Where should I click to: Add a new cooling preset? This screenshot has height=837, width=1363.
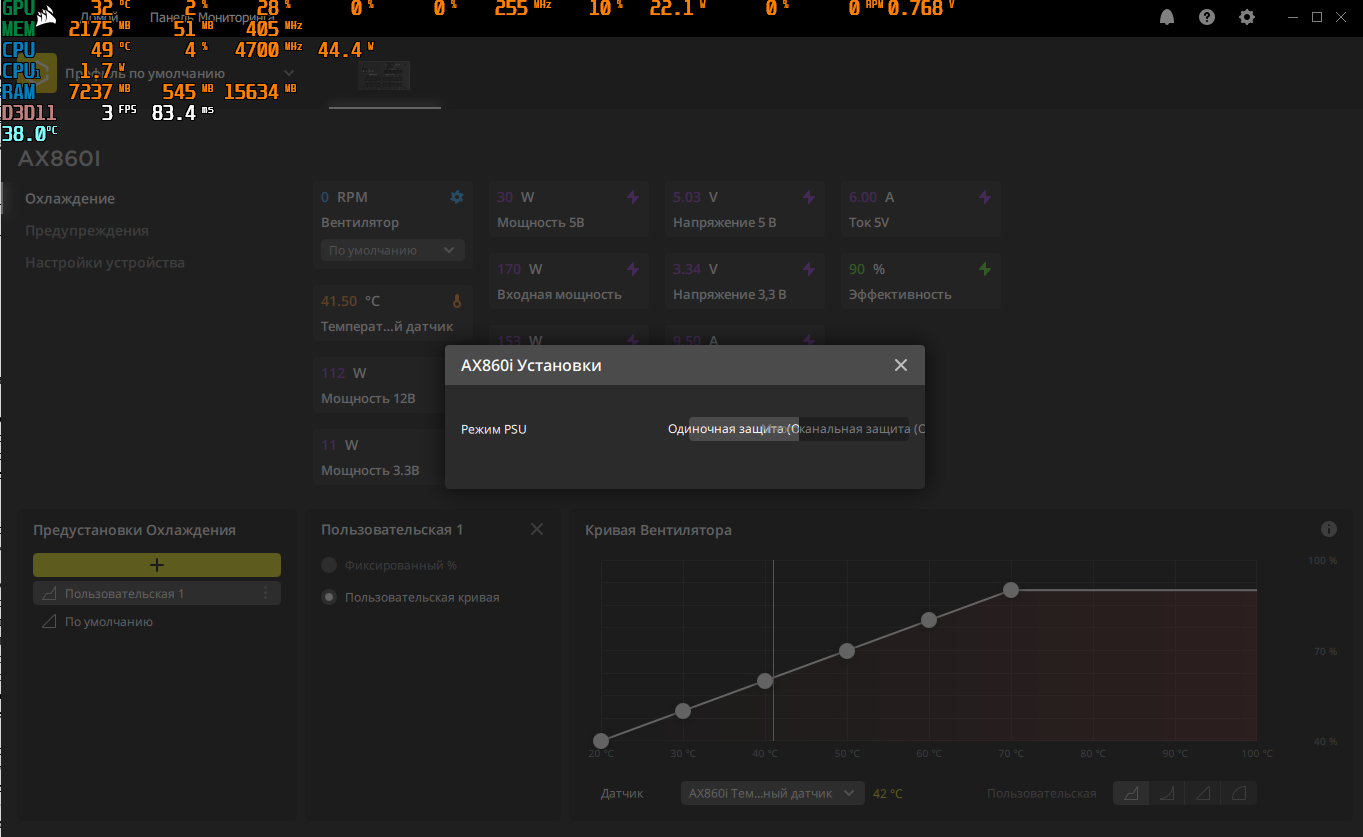pyautogui.click(x=157, y=565)
